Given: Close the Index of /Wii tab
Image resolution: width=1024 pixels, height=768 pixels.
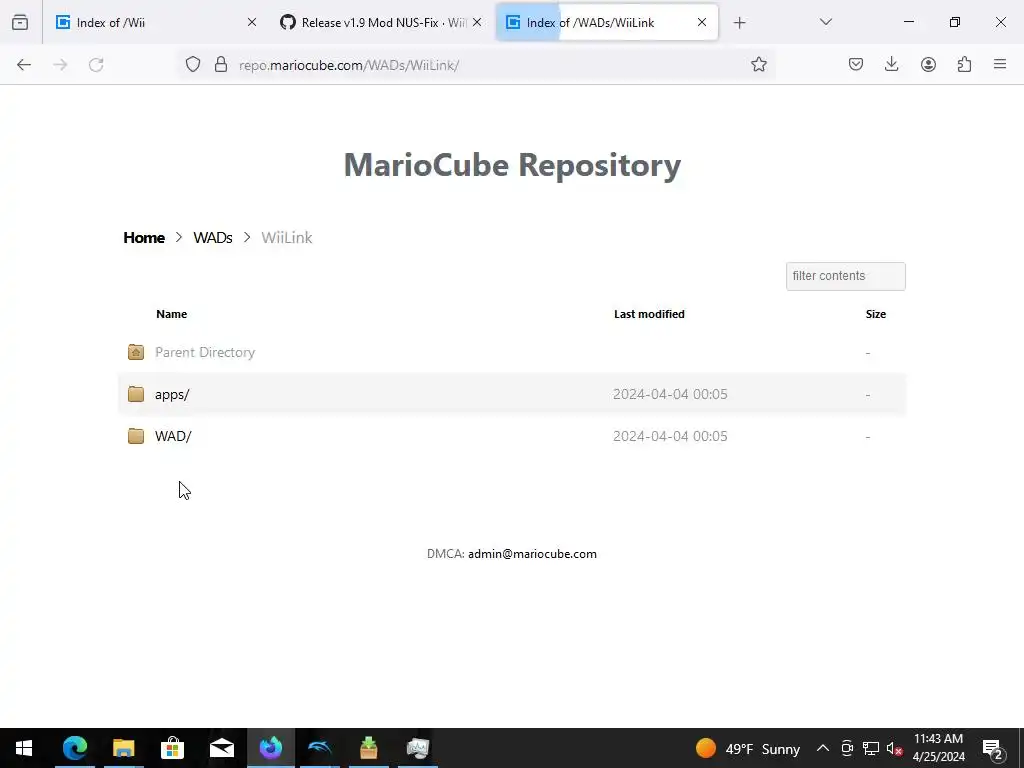Looking at the screenshot, I should (252, 22).
